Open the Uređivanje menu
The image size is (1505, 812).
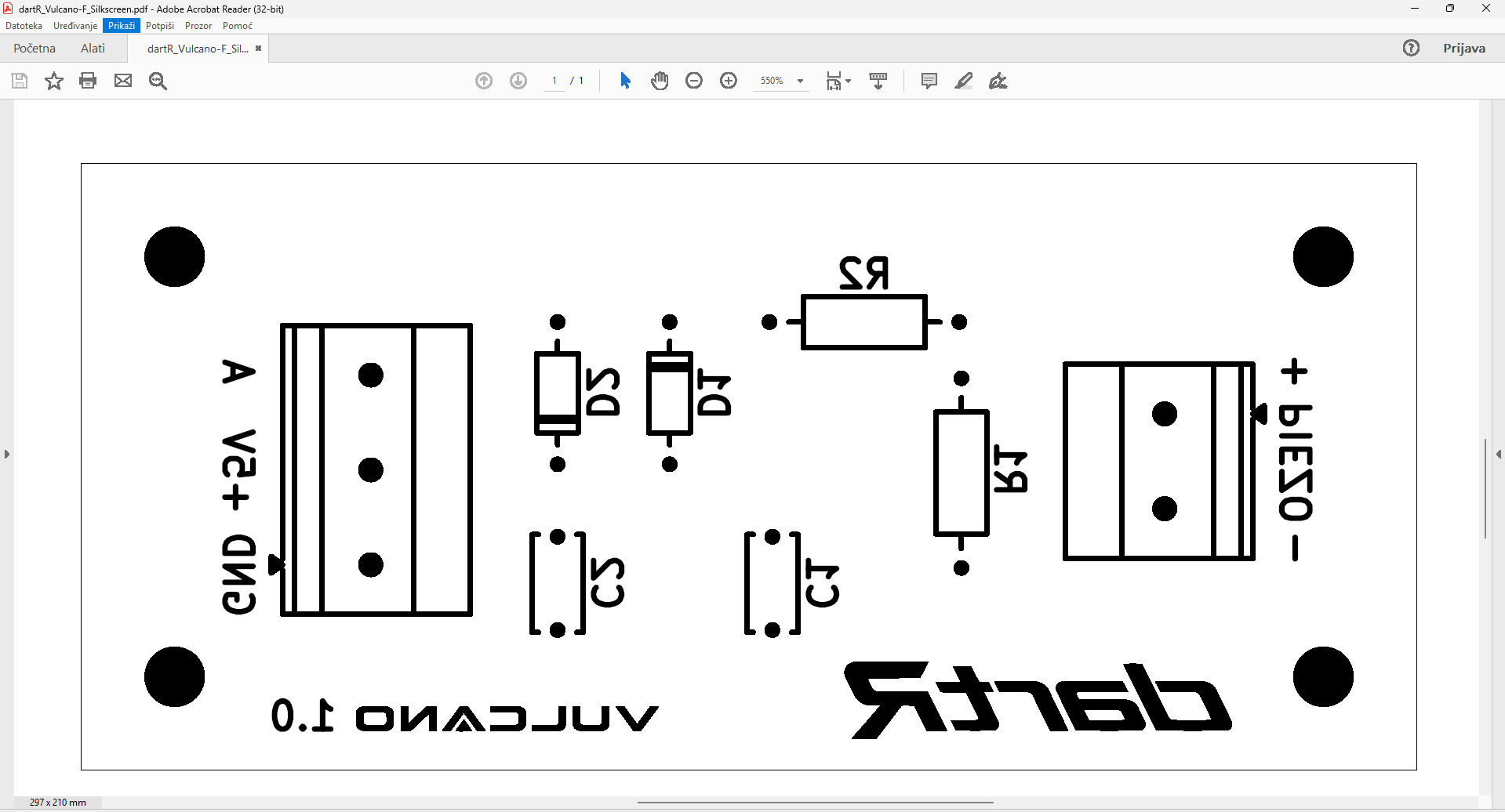(75, 26)
